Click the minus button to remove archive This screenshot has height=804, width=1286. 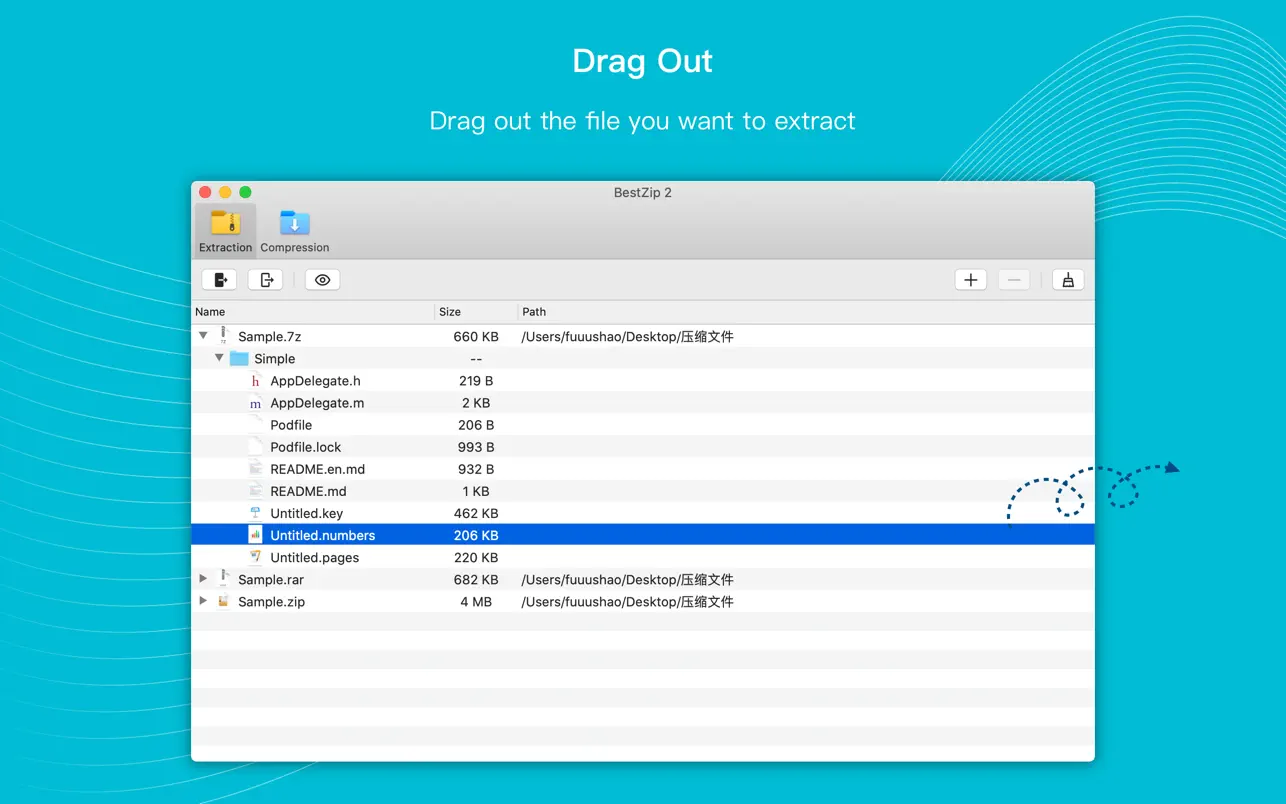(1014, 280)
